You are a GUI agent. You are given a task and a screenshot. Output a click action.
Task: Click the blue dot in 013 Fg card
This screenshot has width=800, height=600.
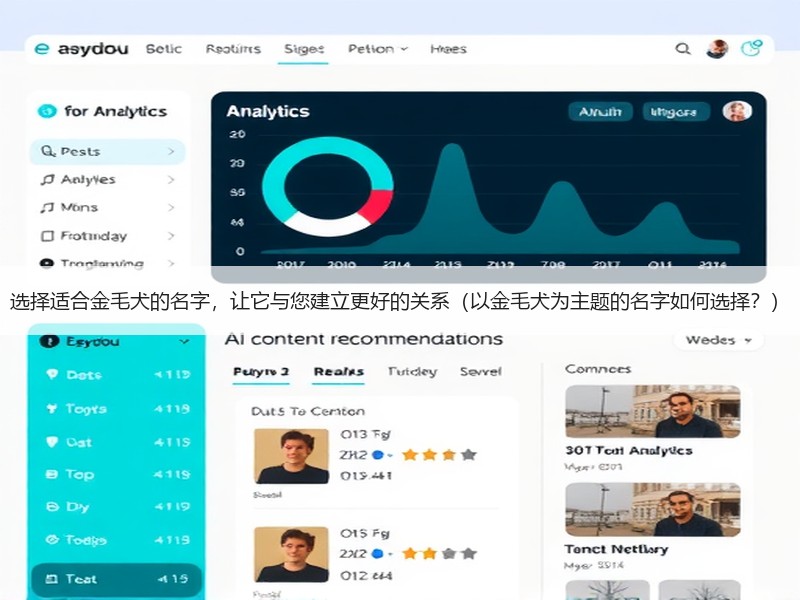[378, 455]
